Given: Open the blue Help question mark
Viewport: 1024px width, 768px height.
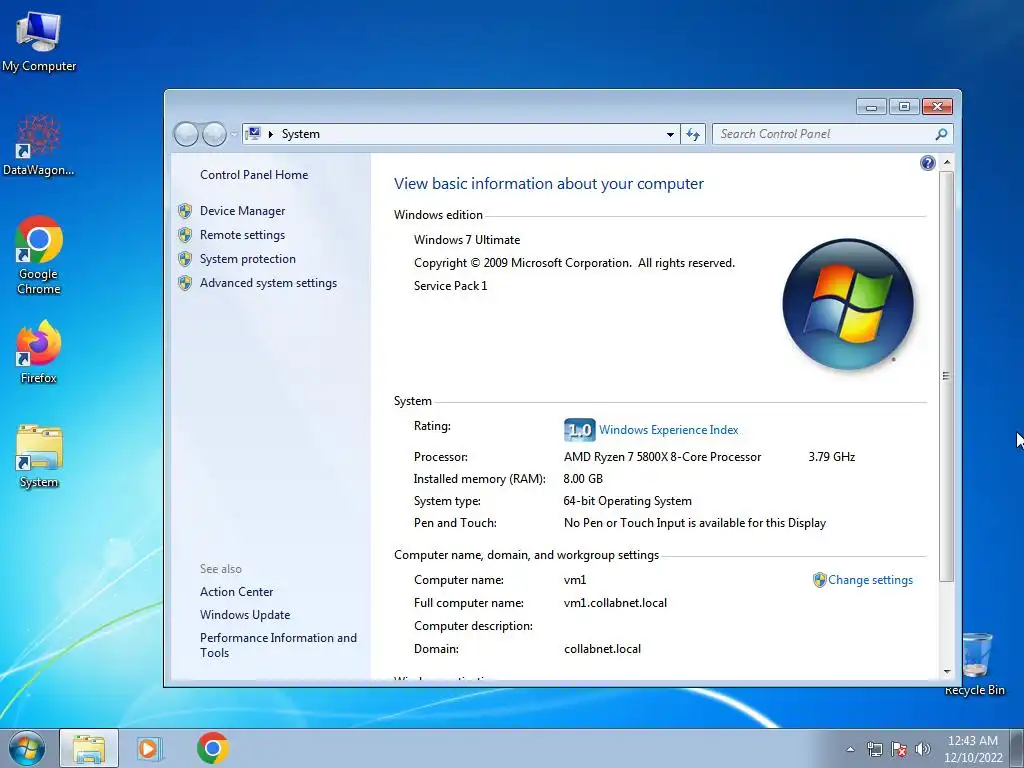Looking at the screenshot, I should (x=927, y=163).
